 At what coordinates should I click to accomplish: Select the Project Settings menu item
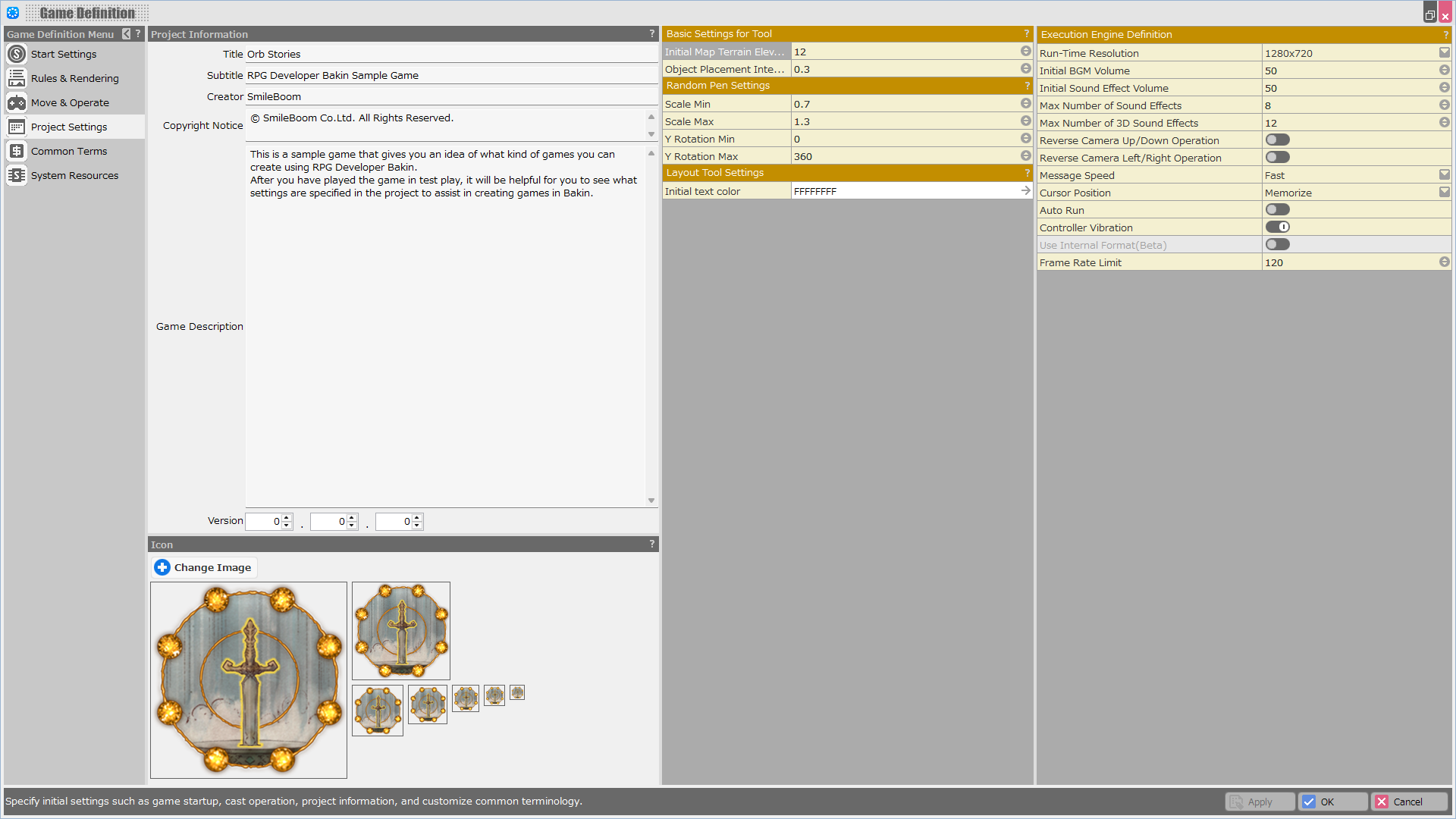[x=69, y=127]
